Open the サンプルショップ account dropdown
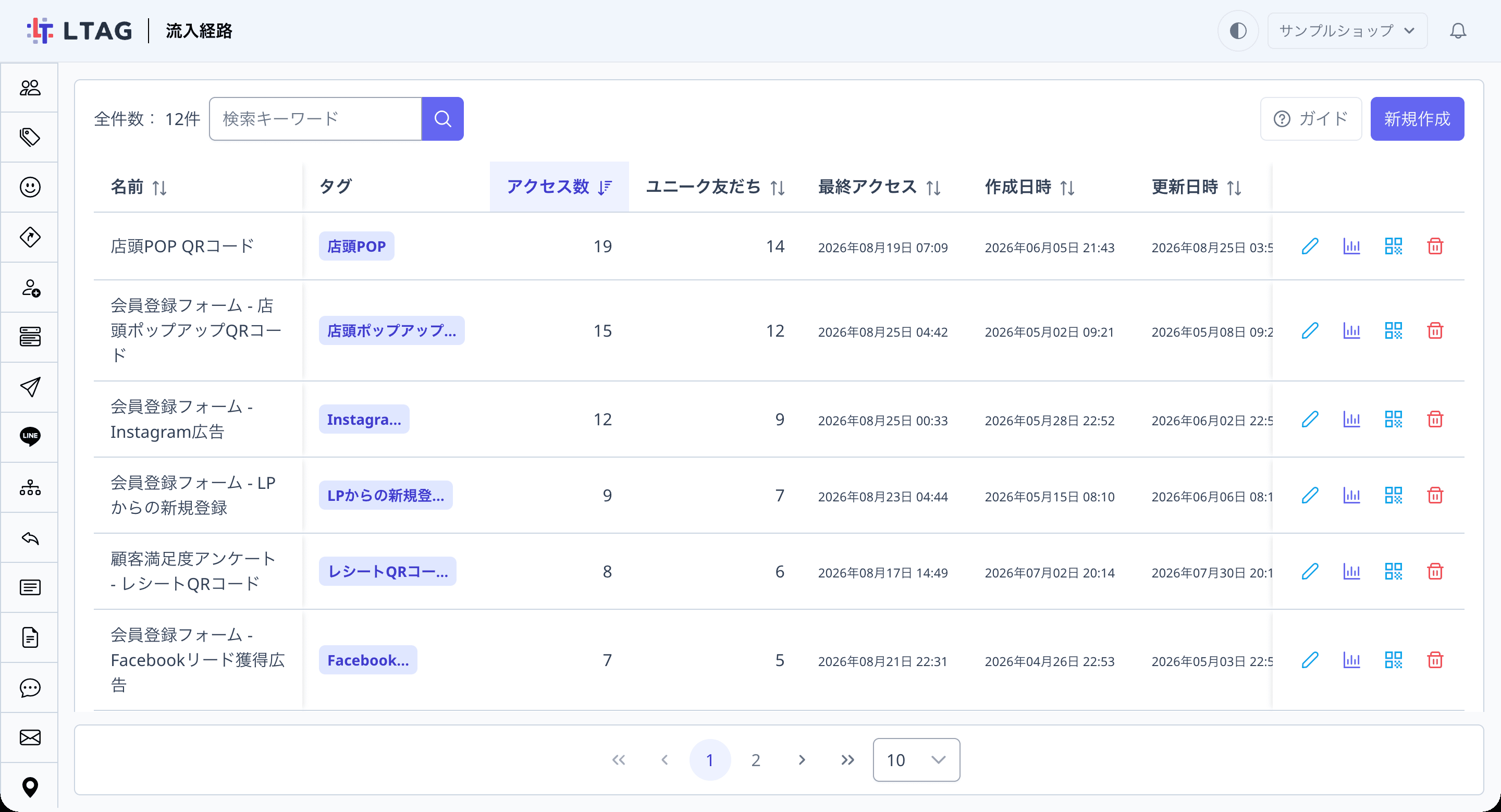The width and height of the screenshot is (1501, 812). coord(1347,30)
